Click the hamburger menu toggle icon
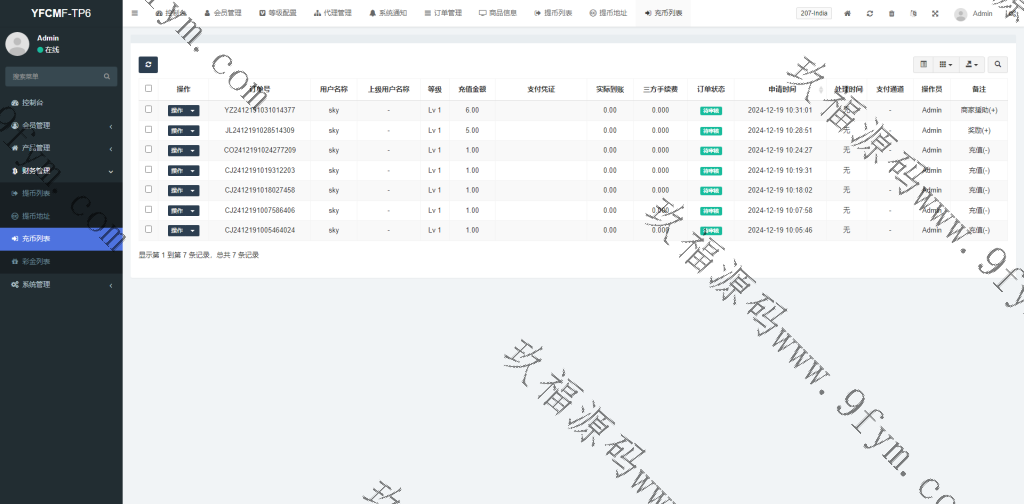The width and height of the screenshot is (1024, 504). coord(135,13)
